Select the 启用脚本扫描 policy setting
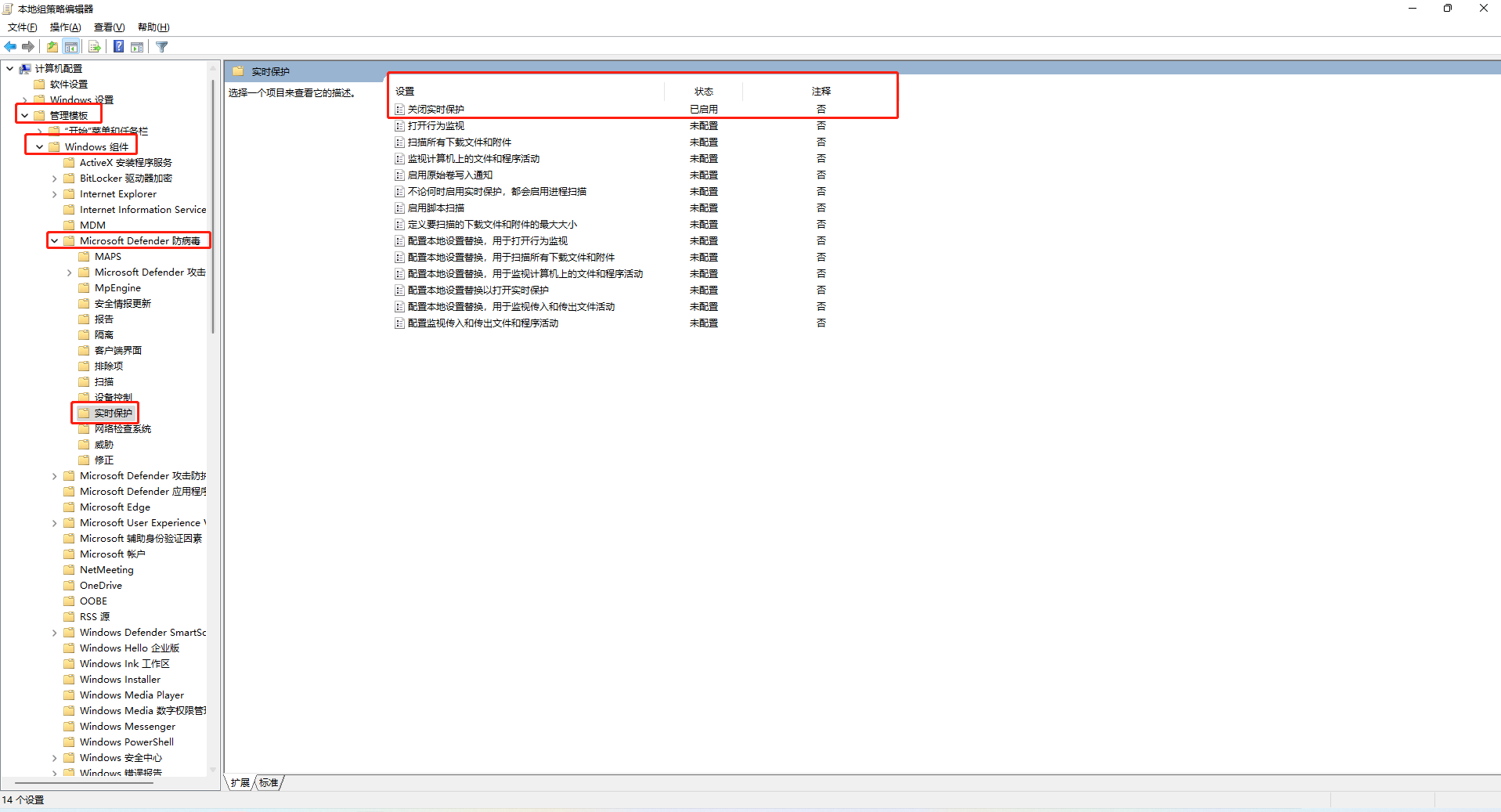This screenshot has width=1501, height=812. (436, 208)
